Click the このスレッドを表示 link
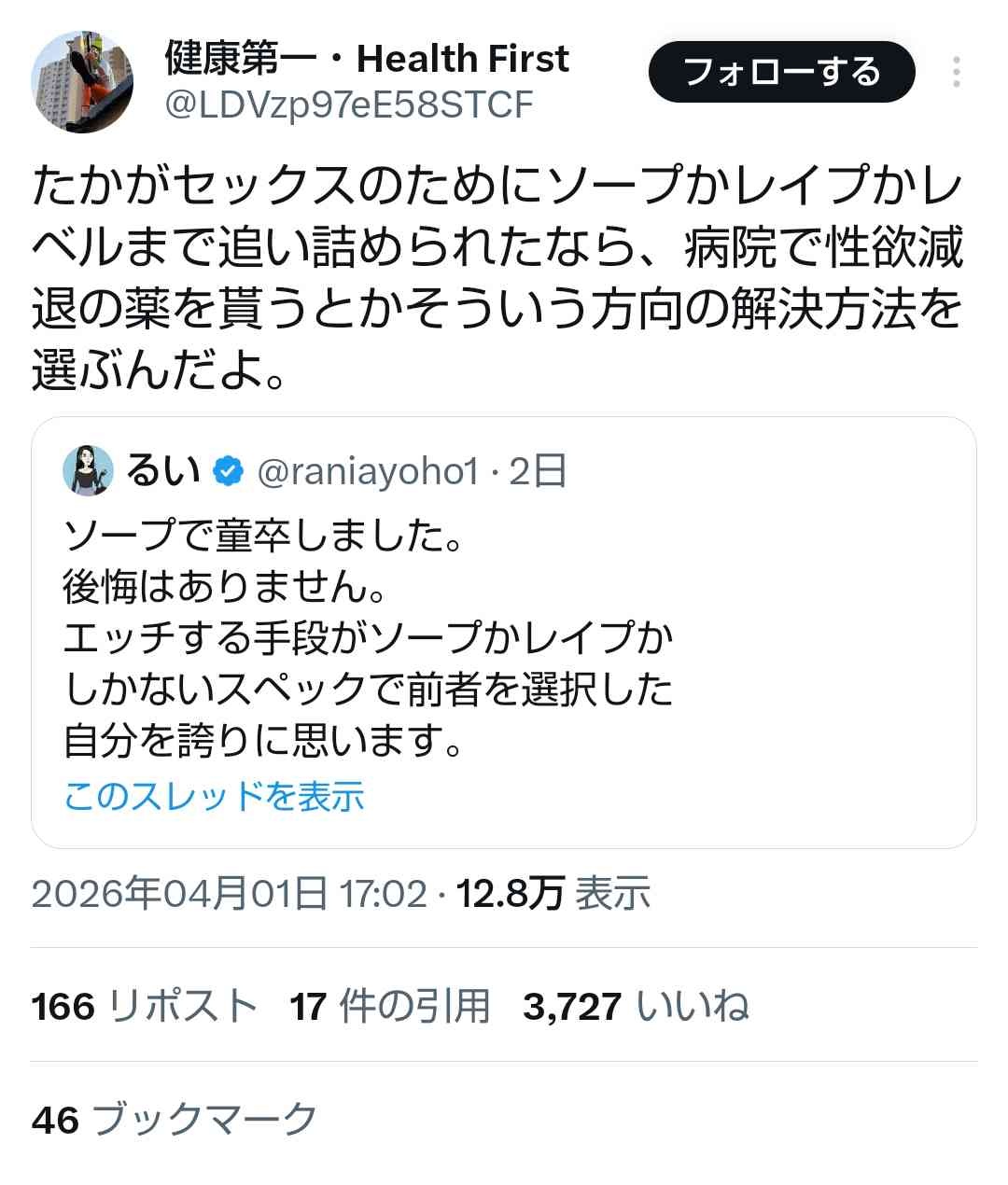Image resolution: width=1008 pixels, height=1185 pixels. coord(214,796)
